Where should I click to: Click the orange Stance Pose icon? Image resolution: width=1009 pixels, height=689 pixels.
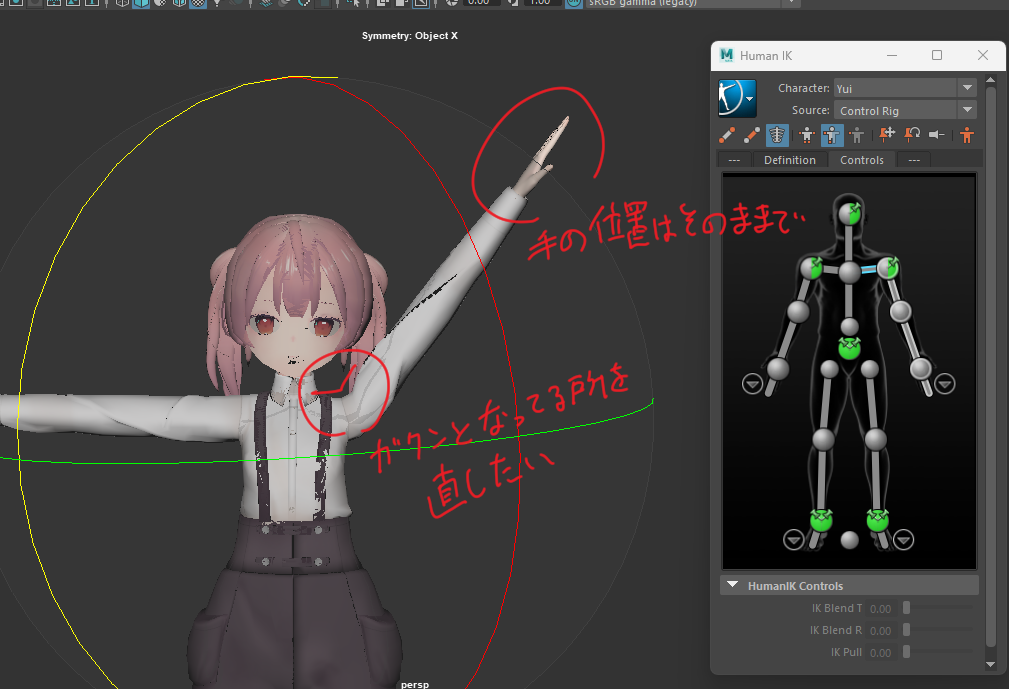click(x=967, y=135)
